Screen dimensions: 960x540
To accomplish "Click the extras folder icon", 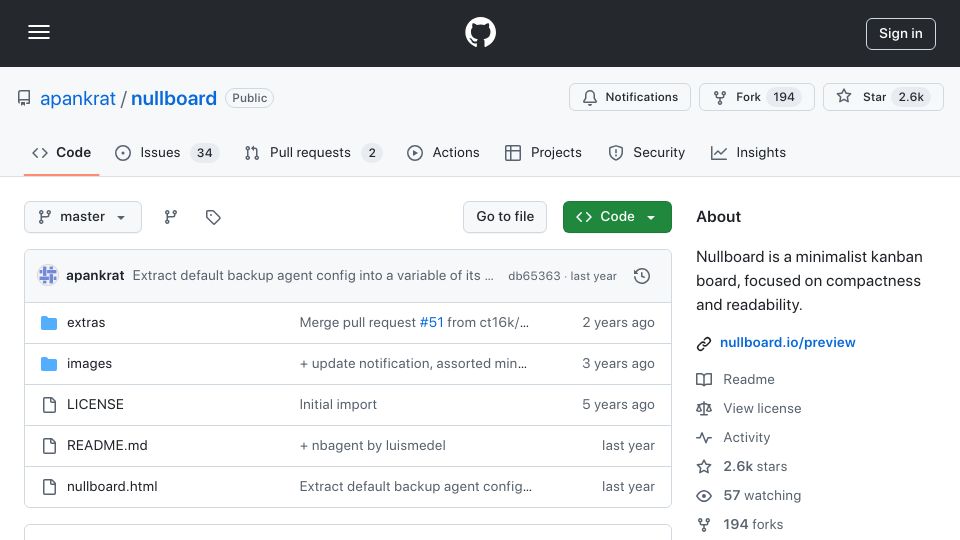I will (49, 323).
